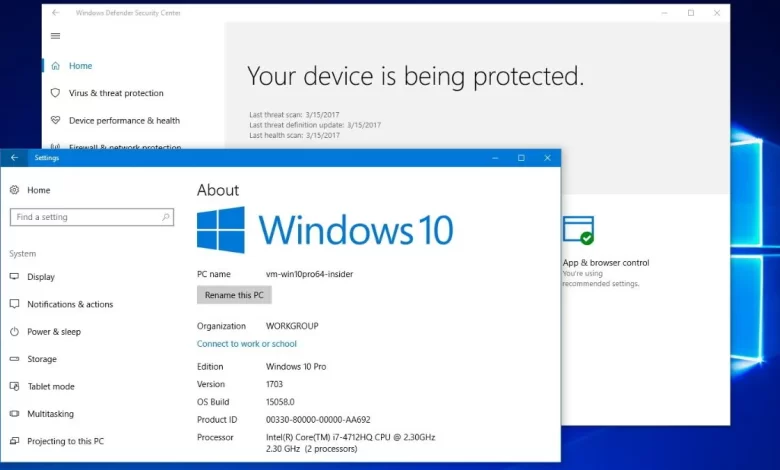Click the Notifications speech-bubble icon

(14, 304)
